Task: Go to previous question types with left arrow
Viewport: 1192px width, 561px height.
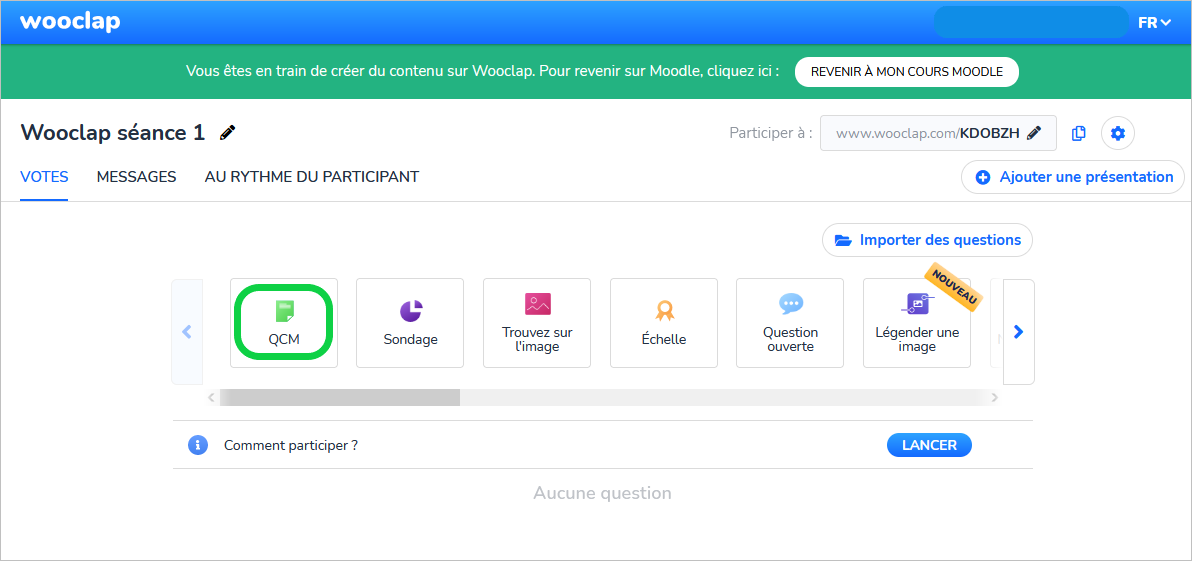Action: (187, 331)
